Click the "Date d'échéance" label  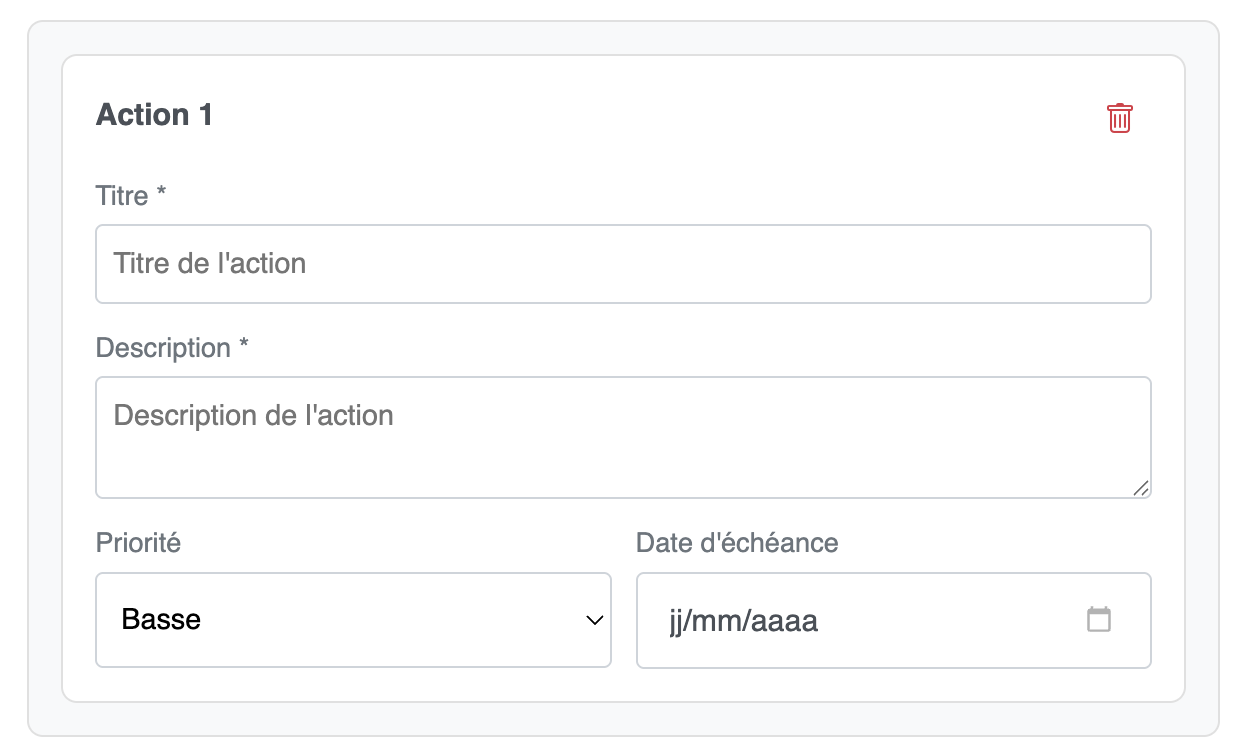737,542
